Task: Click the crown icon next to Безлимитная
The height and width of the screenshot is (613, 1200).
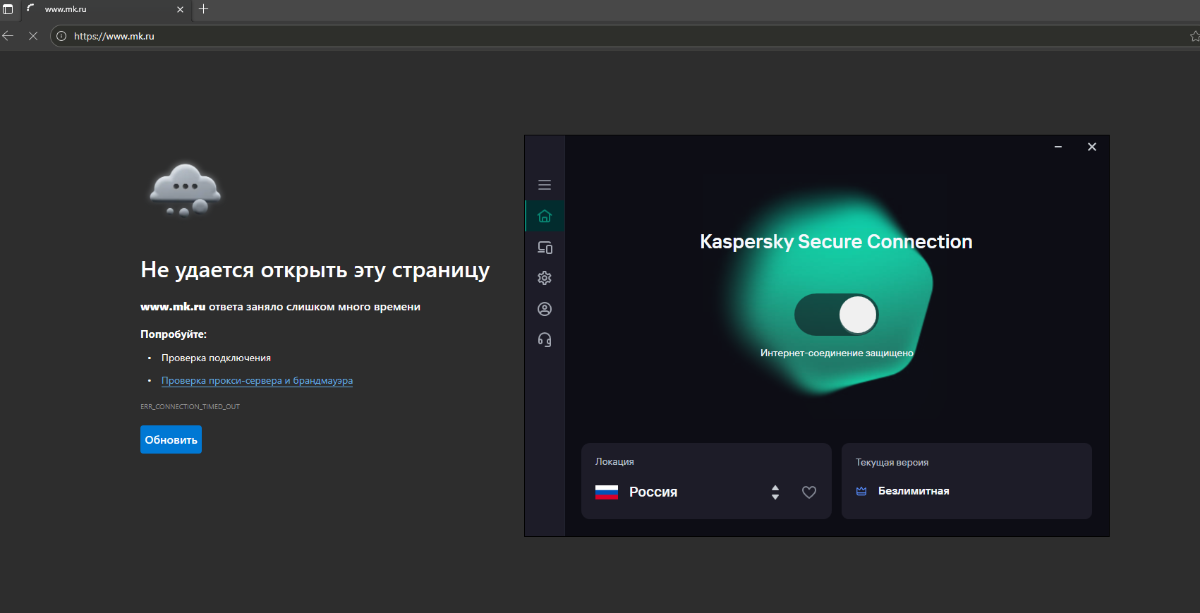Action: coord(861,491)
